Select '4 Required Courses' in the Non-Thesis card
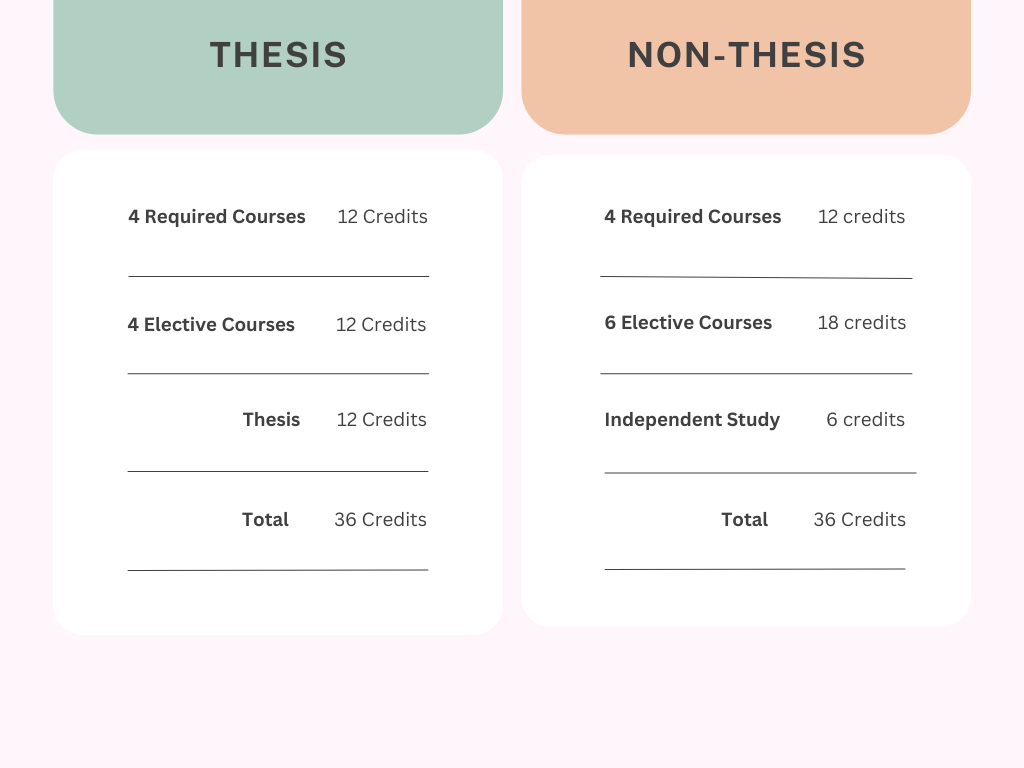Image resolution: width=1024 pixels, height=768 pixels. (693, 217)
